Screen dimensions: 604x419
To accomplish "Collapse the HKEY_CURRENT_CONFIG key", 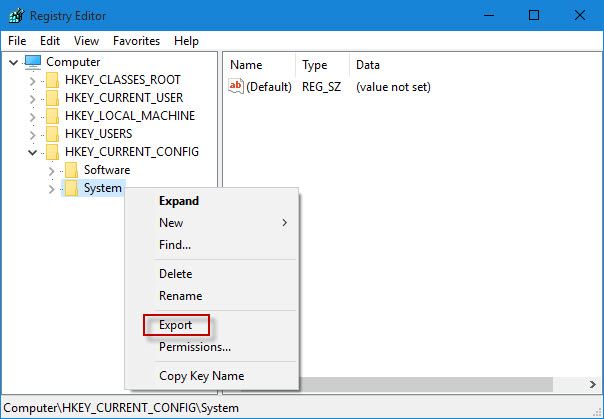I will coord(33,152).
